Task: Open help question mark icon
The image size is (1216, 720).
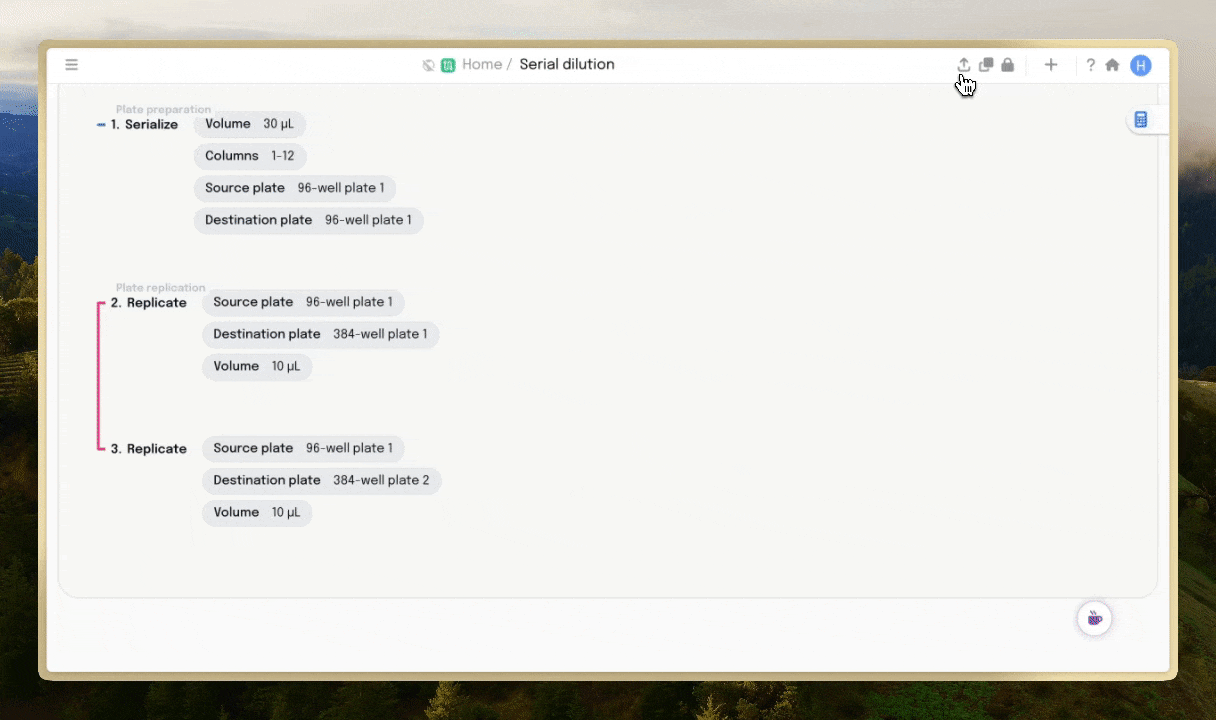Action: coord(1091,65)
